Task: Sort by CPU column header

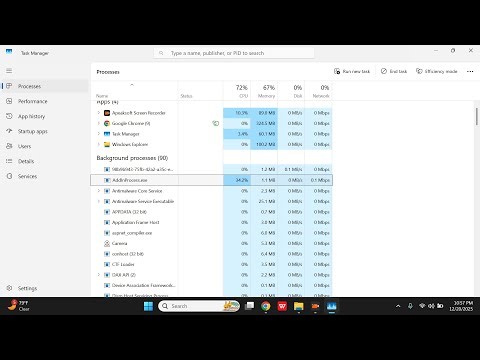Action: click(x=237, y=91)
